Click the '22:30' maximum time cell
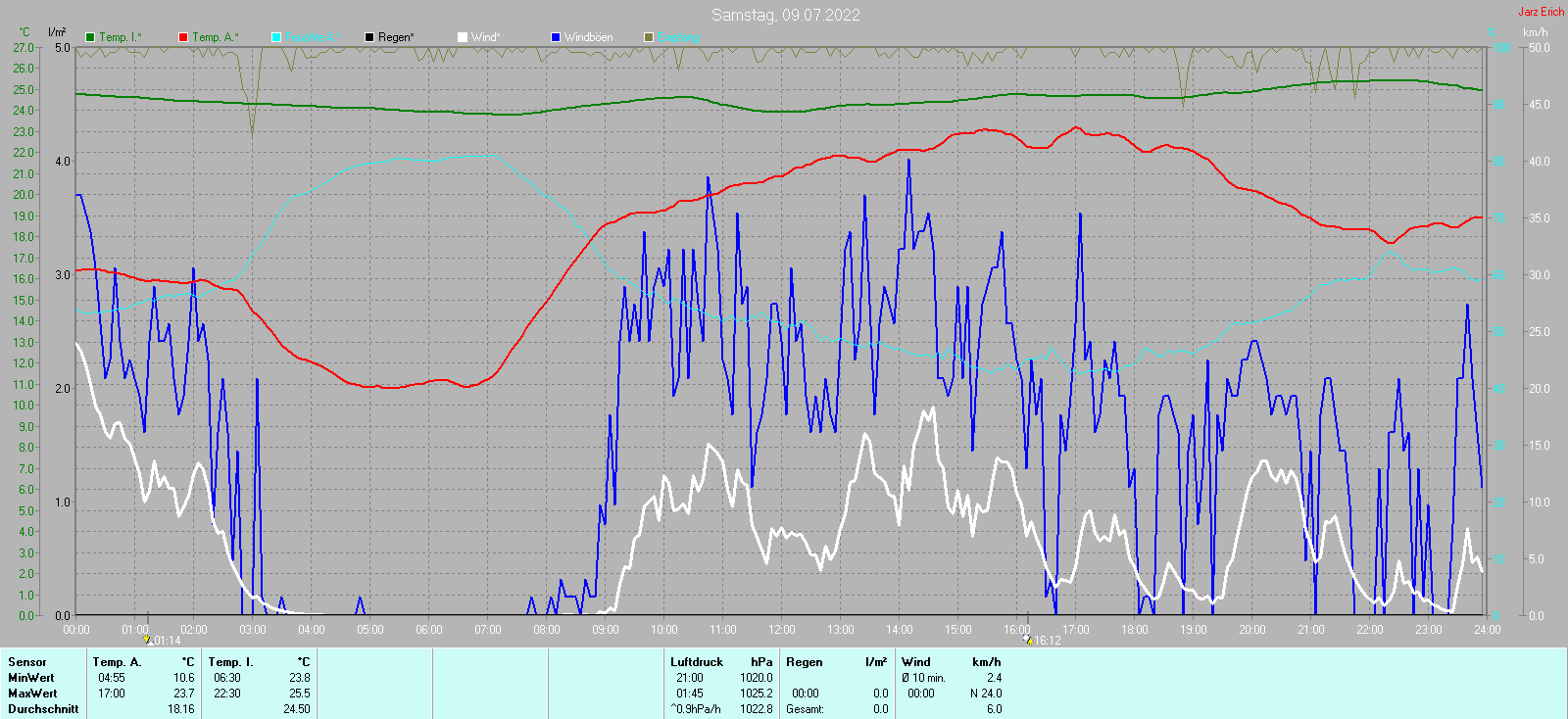This screenshot has width=1568, height=719. click(x=227, y=694)
